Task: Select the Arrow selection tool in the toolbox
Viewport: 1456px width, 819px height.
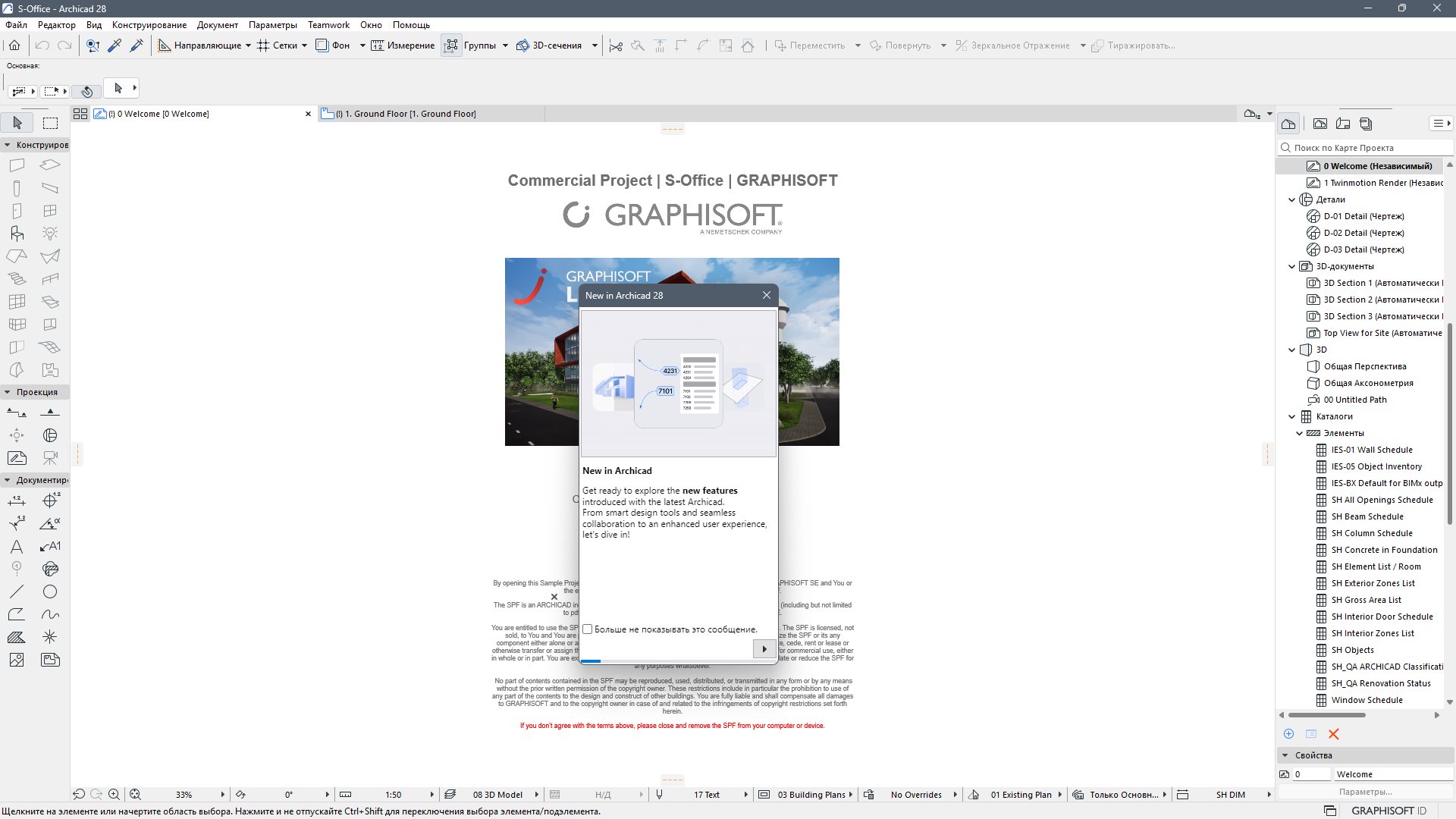Action: coord(17,123)
